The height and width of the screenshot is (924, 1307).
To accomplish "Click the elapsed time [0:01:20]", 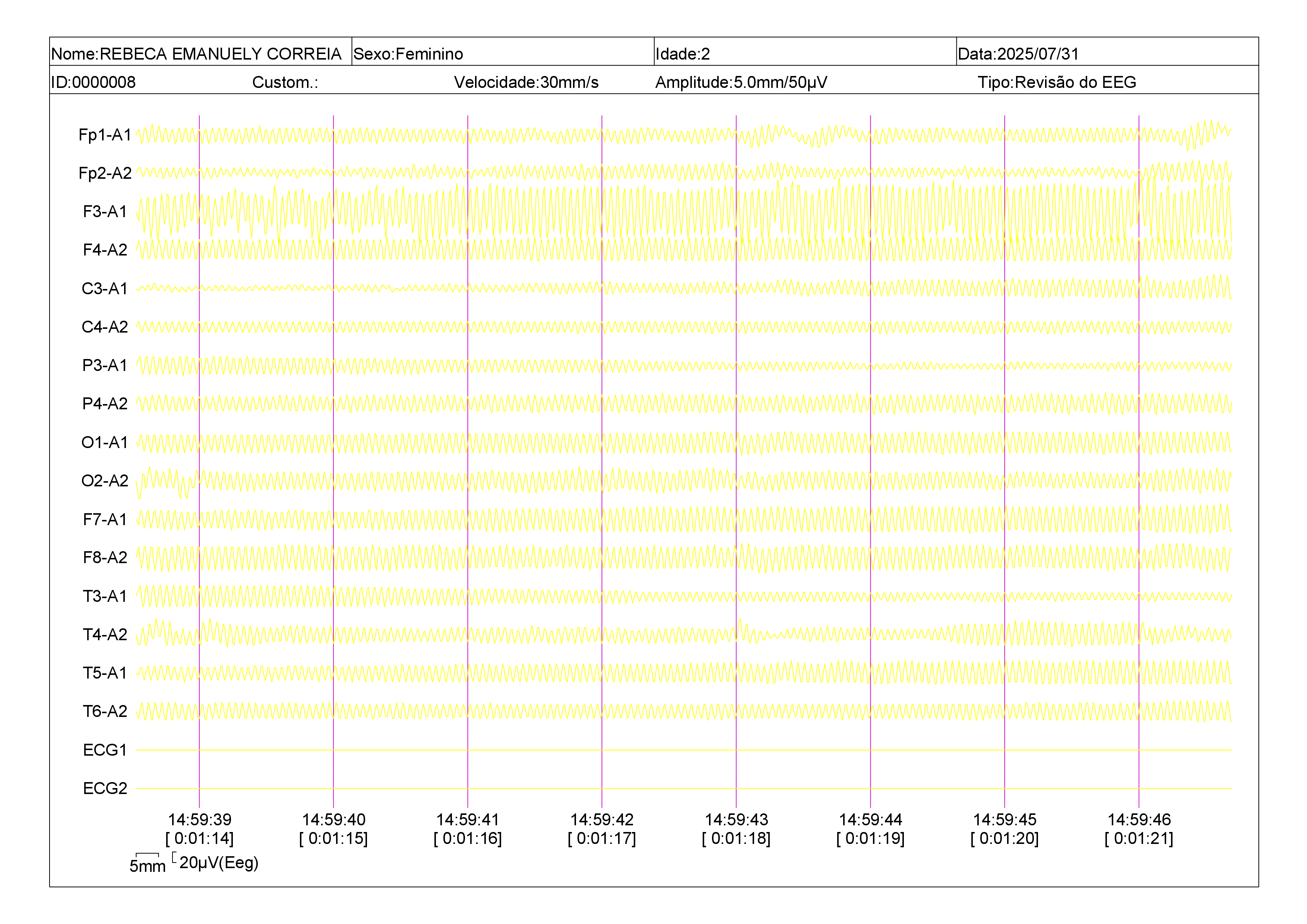I will pos(1005,839).
